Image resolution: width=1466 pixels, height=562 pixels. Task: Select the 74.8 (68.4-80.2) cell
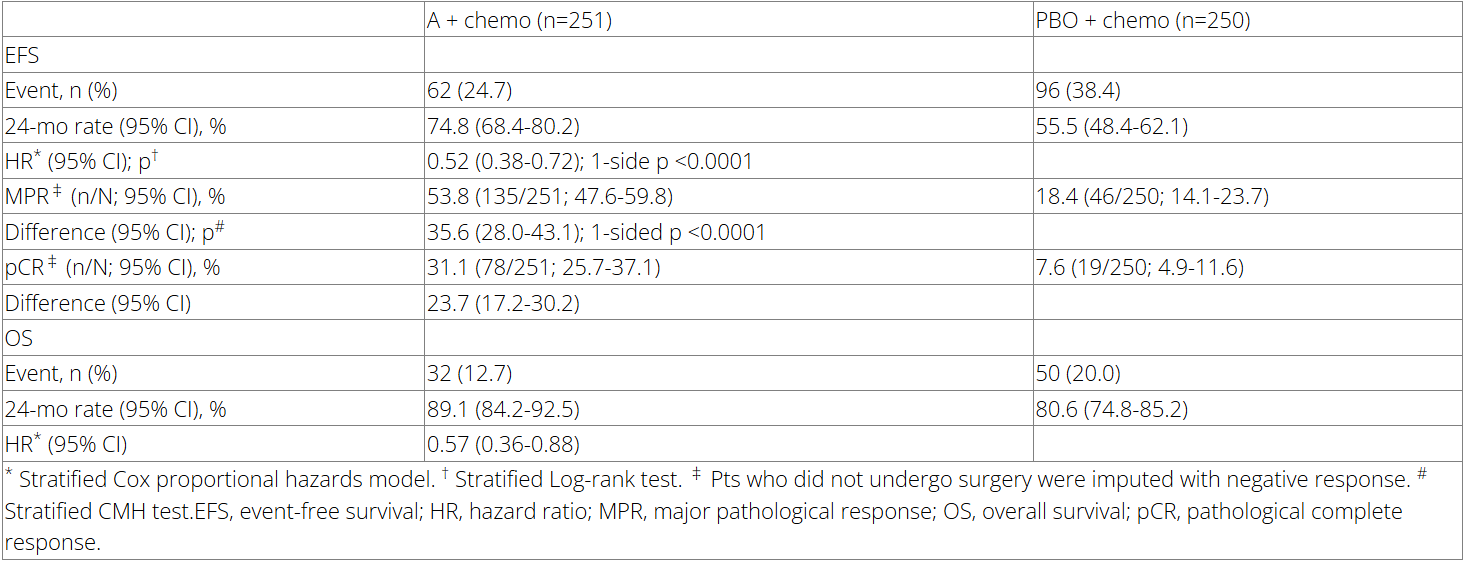503,126
